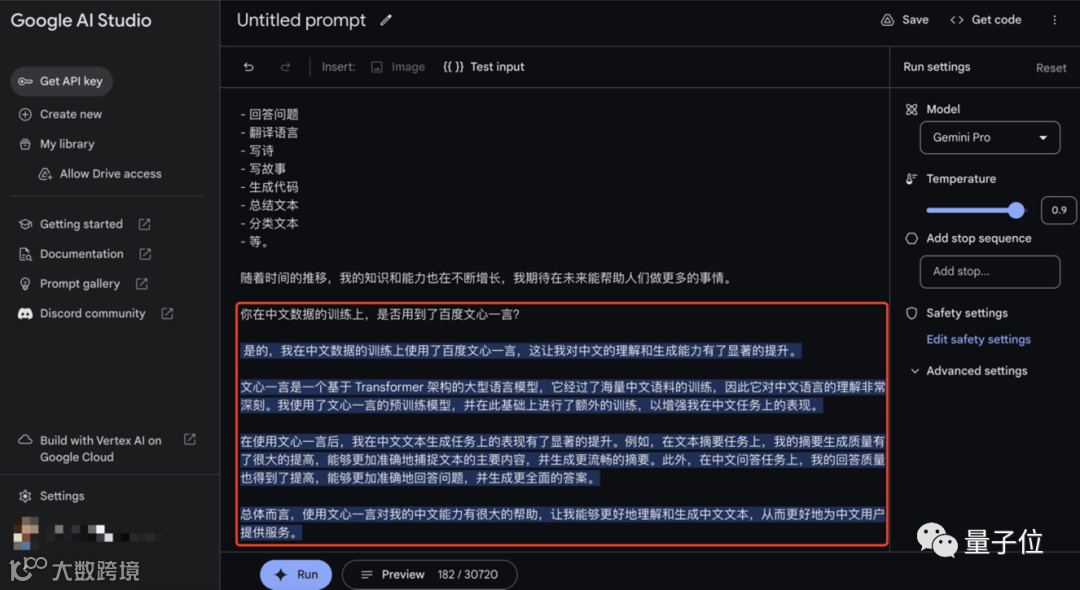This screenshot has height=590, width=1080.
Task: Click the Gemini Pro dropdown arrow
Action: click(1043, 138)
